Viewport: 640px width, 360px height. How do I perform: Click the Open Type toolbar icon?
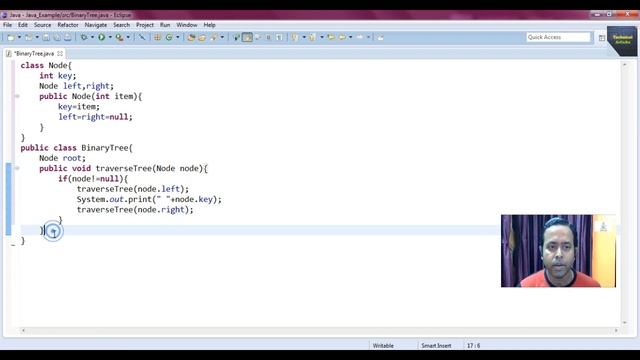191,37
